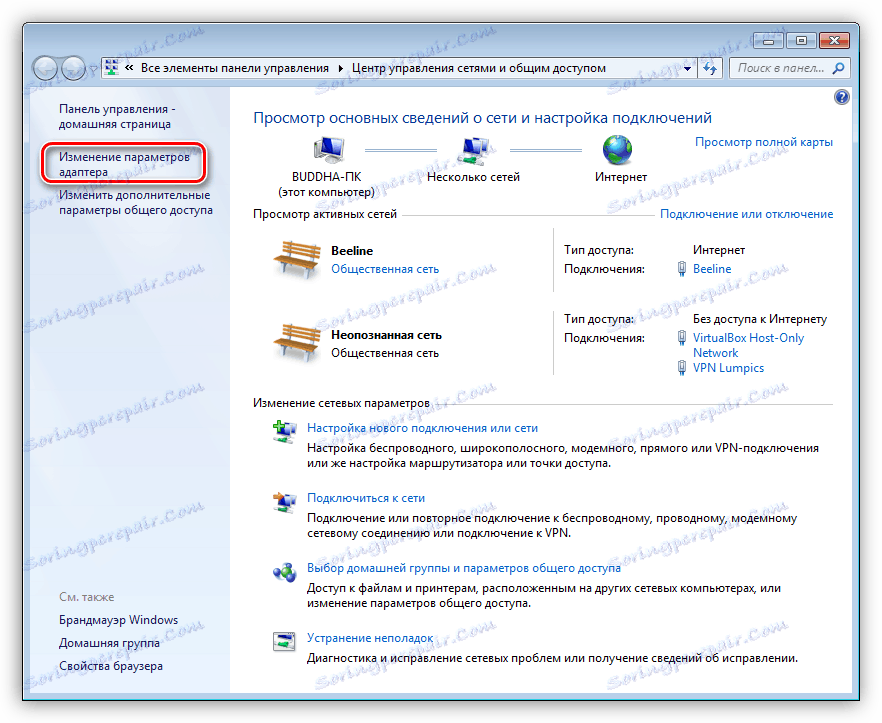Open Выбор домашней группы и параметров

pyautogui.click(x=464, y=568)
